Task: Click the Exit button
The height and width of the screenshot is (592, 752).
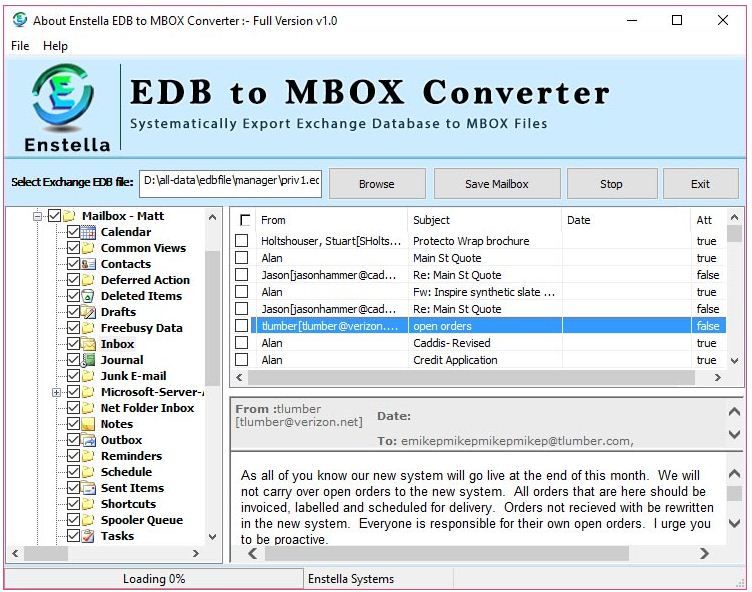Action: (701, 184)
